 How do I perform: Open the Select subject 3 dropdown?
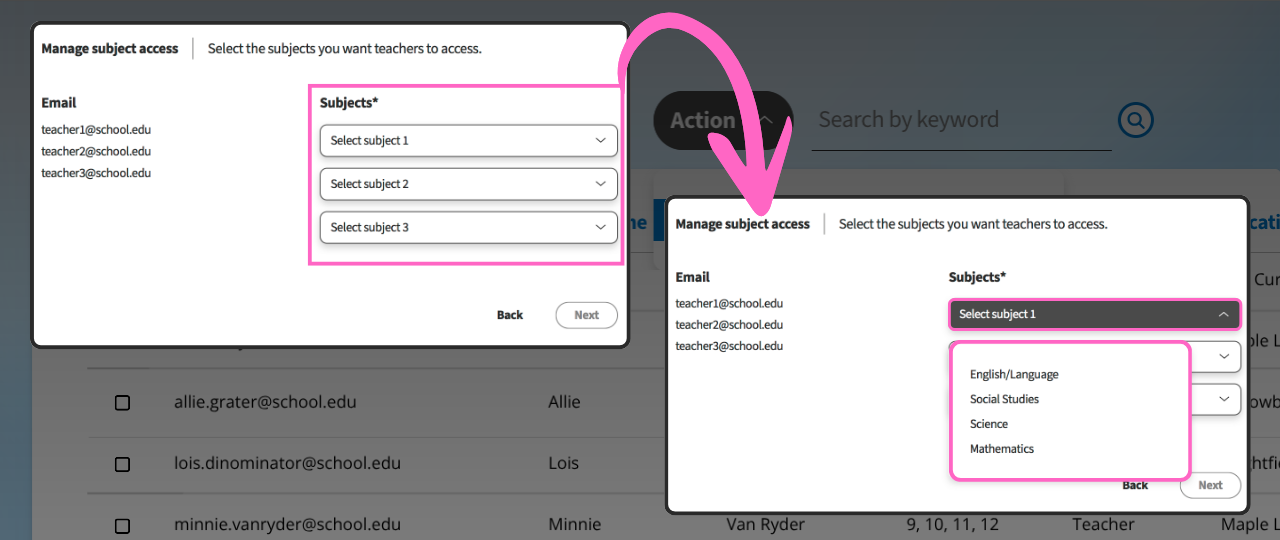point(468,227)
